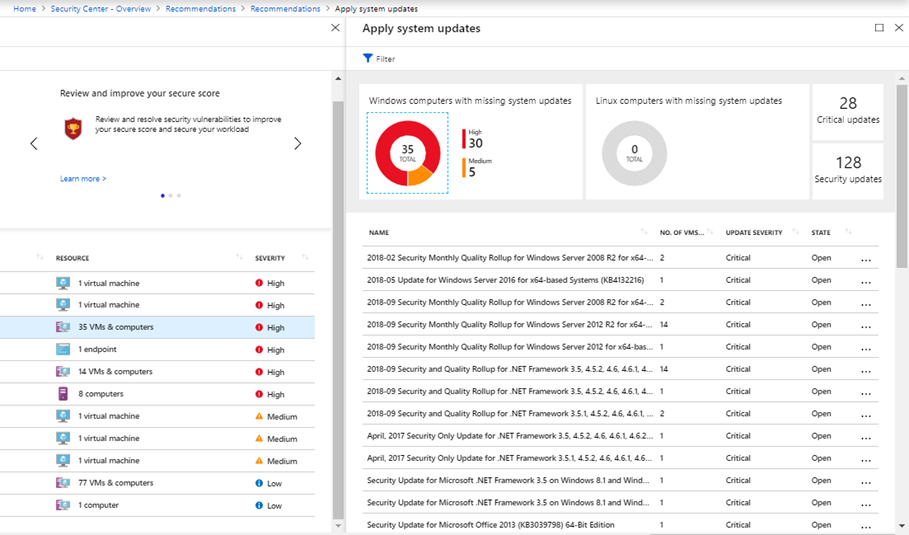Open more options for 2018-05 Update Windows Server 2016

pos(866,282)
